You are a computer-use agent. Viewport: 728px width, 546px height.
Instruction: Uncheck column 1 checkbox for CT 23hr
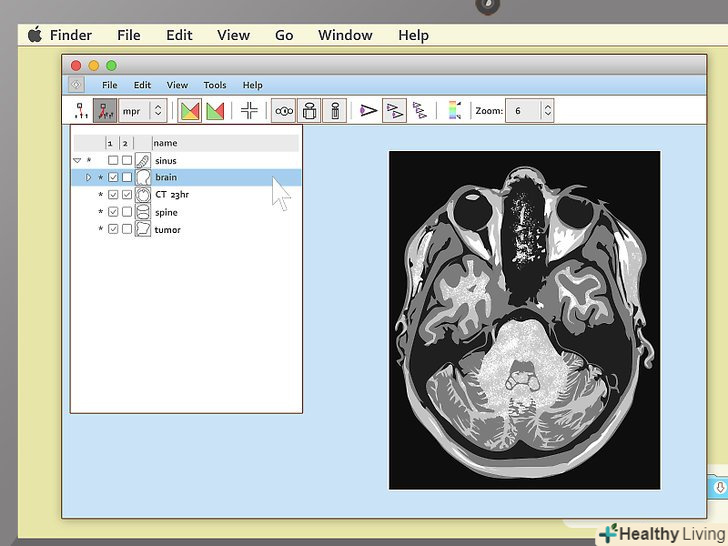(113, 195)
